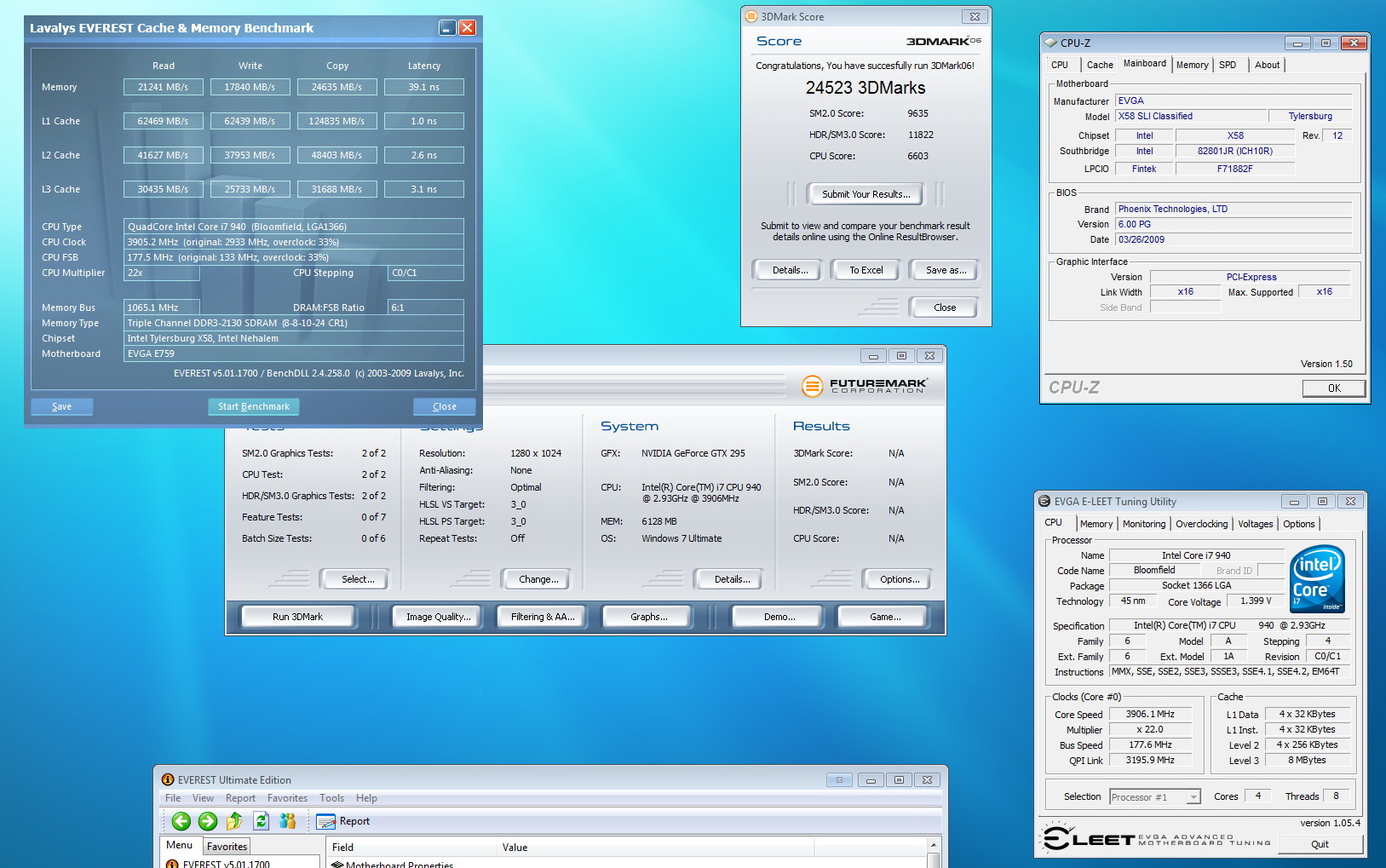Viewport: 1386px width, 868px height.
Task: Open the View menu in EVEREST
Action: (203, 798)
